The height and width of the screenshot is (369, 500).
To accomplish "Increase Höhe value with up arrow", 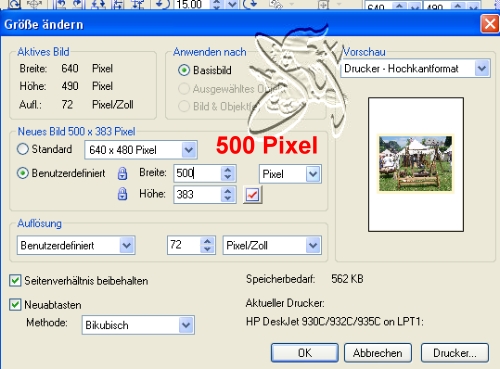I will (x=228, y=191).
